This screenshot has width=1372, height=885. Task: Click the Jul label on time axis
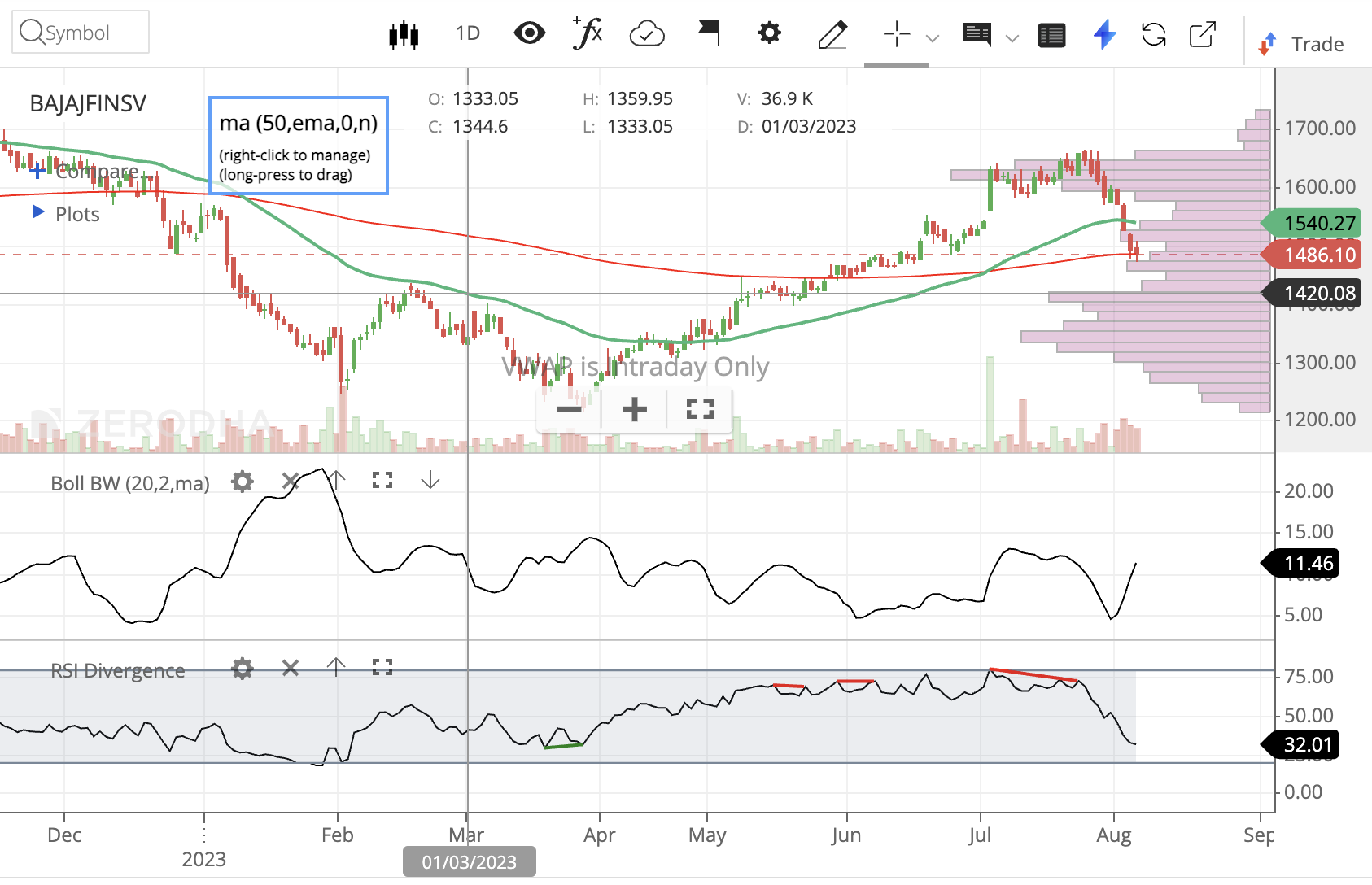tap(980, 835)
